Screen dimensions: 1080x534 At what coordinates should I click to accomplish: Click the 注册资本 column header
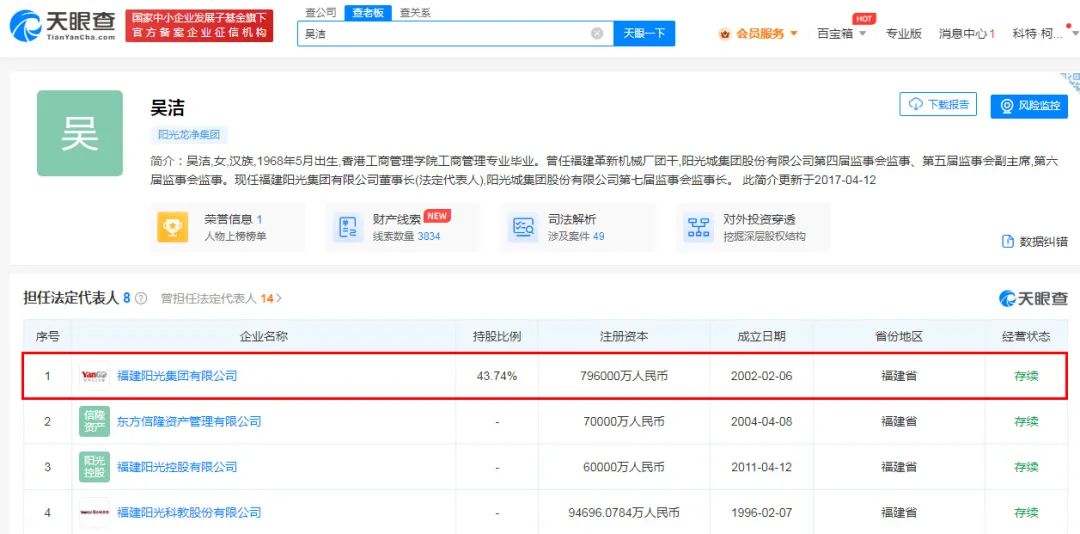point(624,336)
